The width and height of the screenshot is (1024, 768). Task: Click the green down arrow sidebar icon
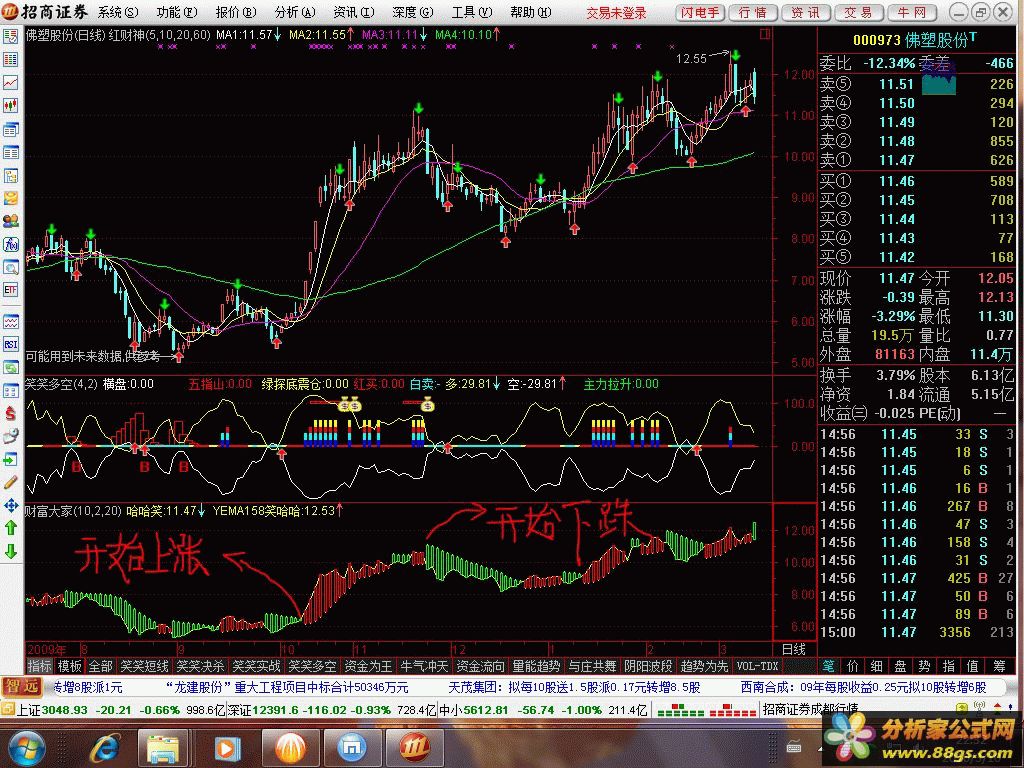click(10, 552)
